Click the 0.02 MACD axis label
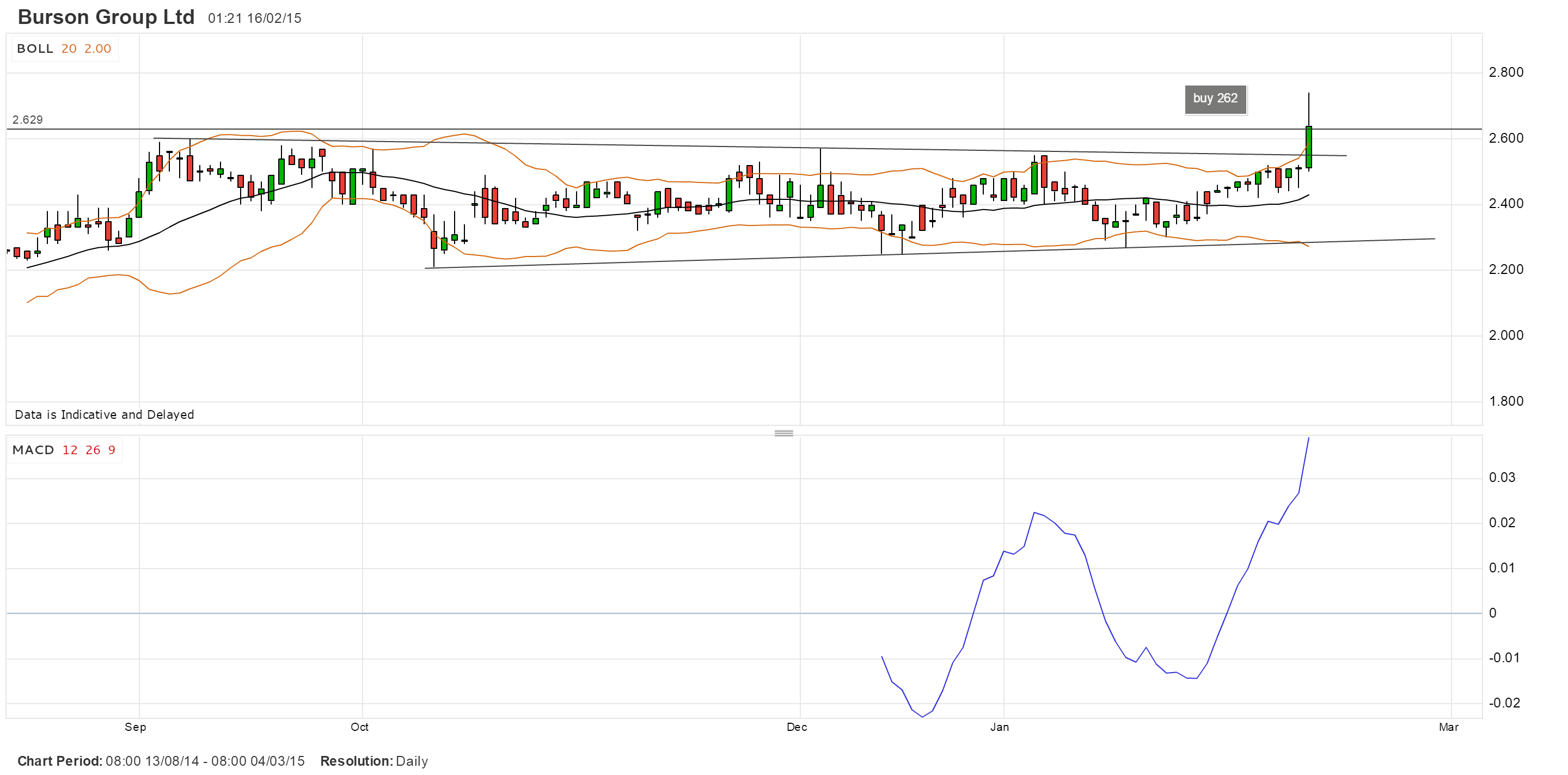Viewport: 1568px width, 775px height. point(1502,522)
